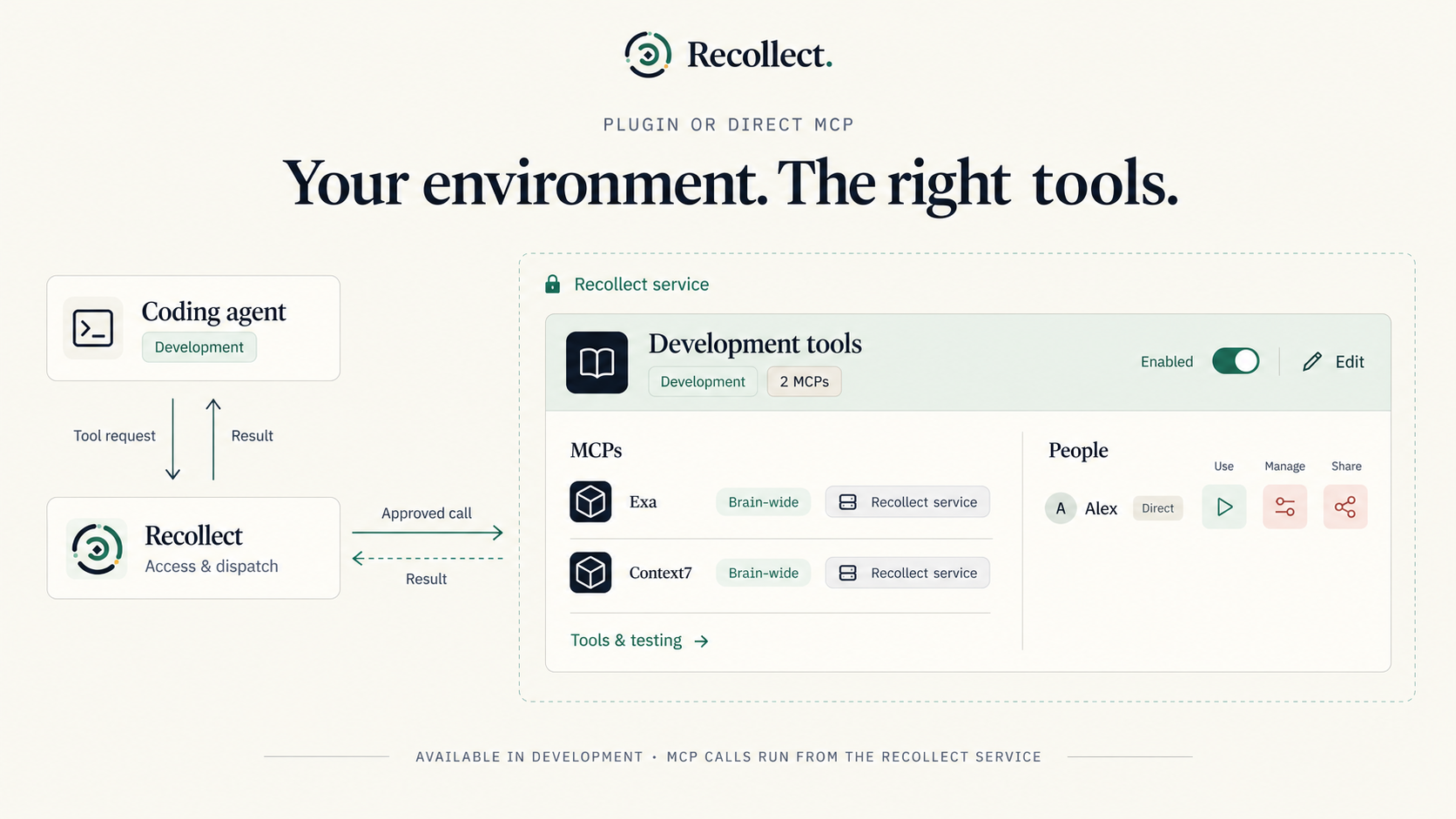The width and height of the screenshot is (1456, 819).
Task: Click the Exa MCP name
Action: [x=643, y=502]
